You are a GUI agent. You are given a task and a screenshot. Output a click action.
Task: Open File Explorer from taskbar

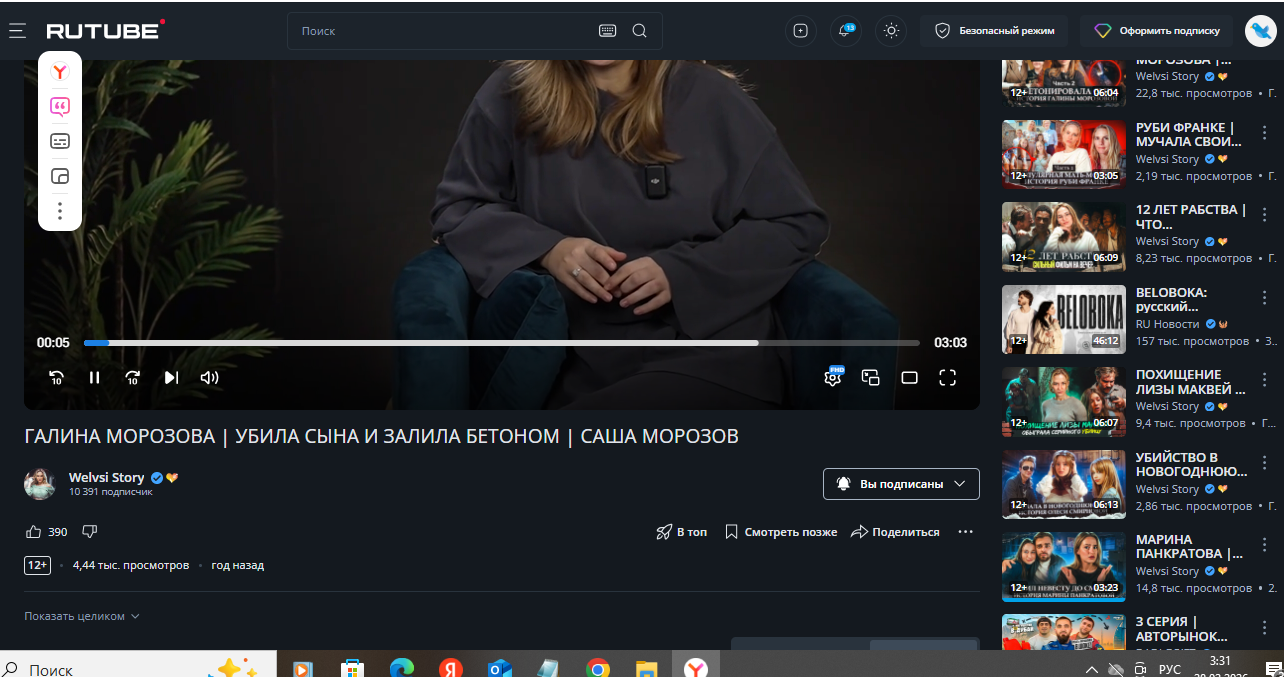(647, 668)
